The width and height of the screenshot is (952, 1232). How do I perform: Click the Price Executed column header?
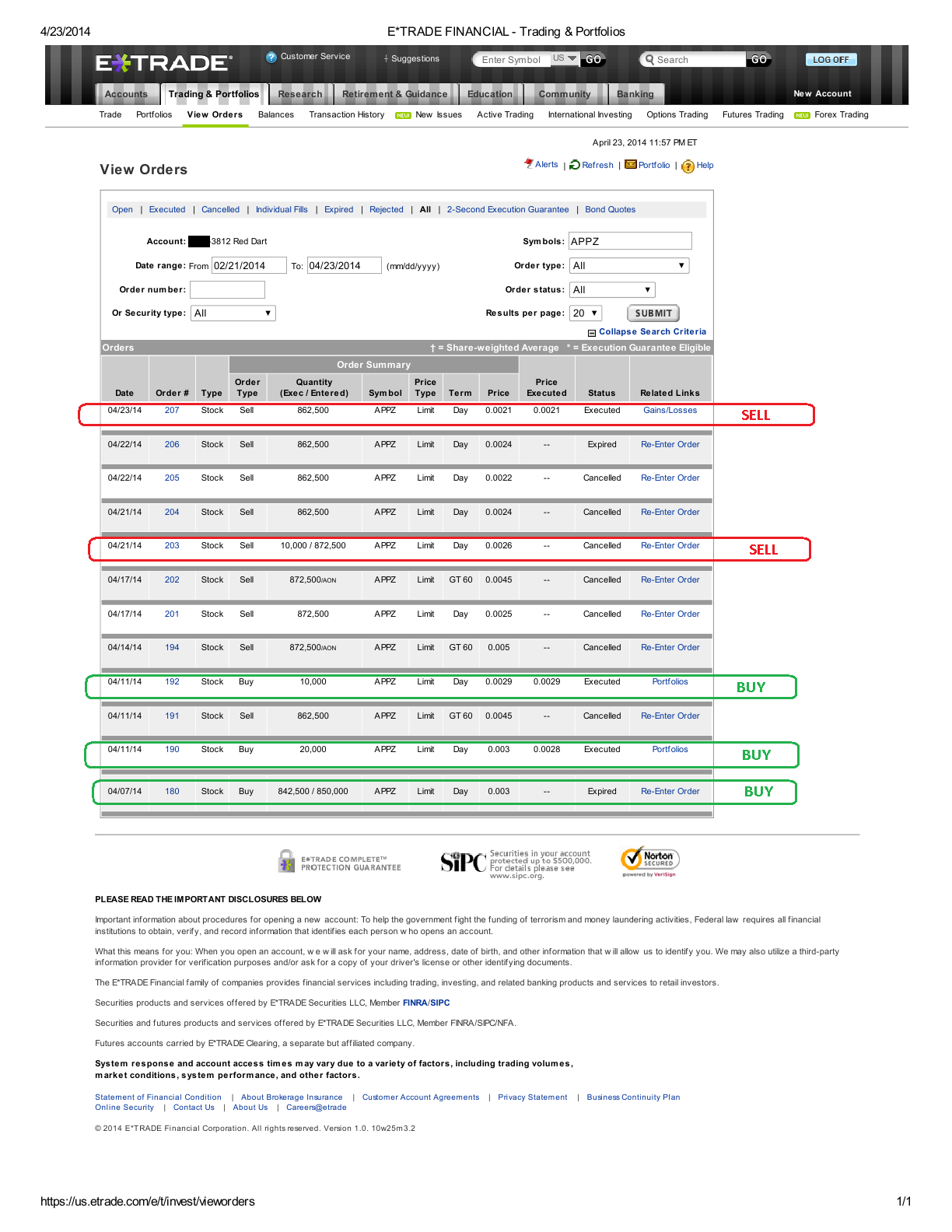(546, 387)
